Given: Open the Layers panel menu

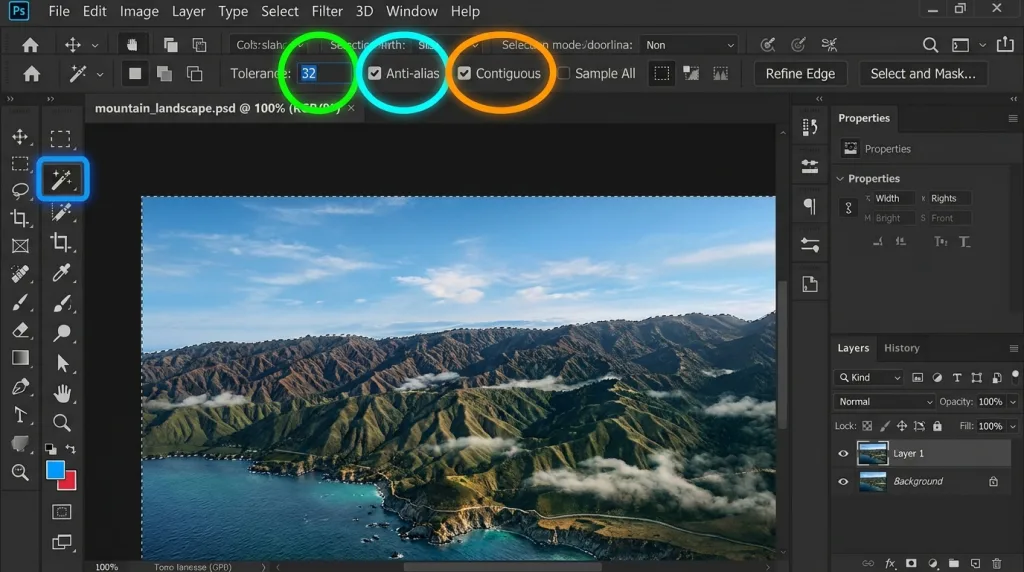Looking at the screenshot, I should coord(1014,349).
